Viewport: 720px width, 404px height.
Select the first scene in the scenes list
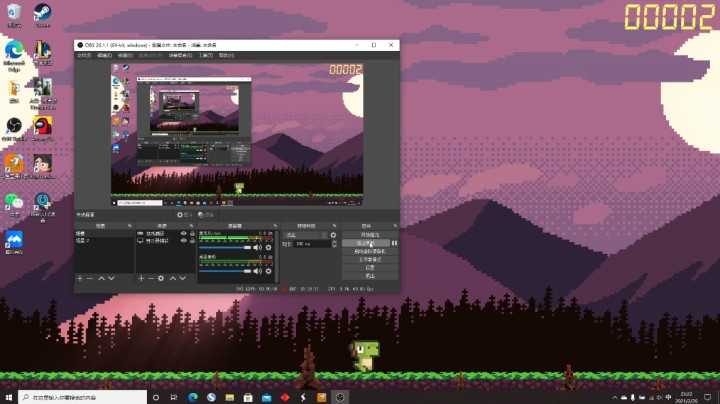pyautogui.click(x=104, y=234)
